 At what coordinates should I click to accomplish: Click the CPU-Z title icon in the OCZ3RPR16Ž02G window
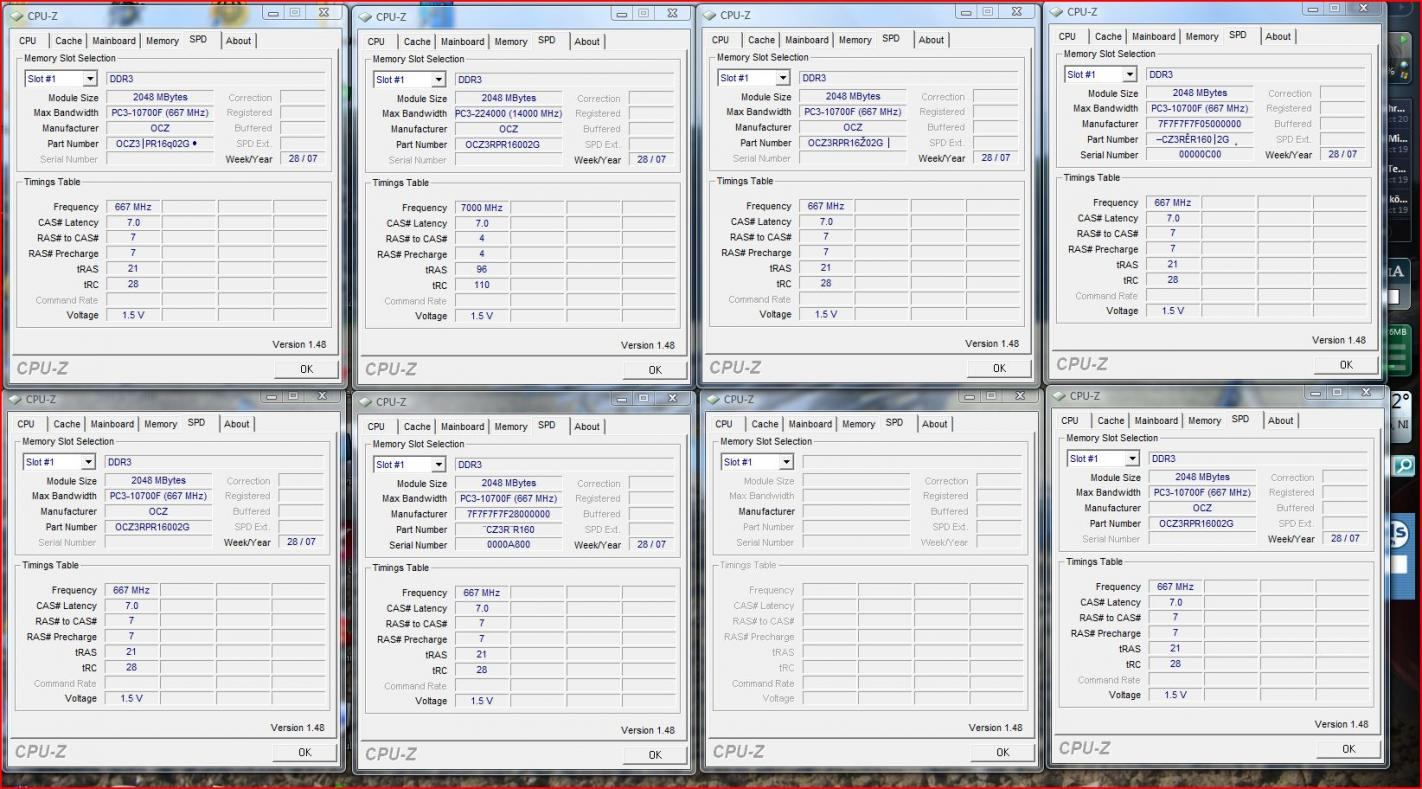tap(709, 15)
